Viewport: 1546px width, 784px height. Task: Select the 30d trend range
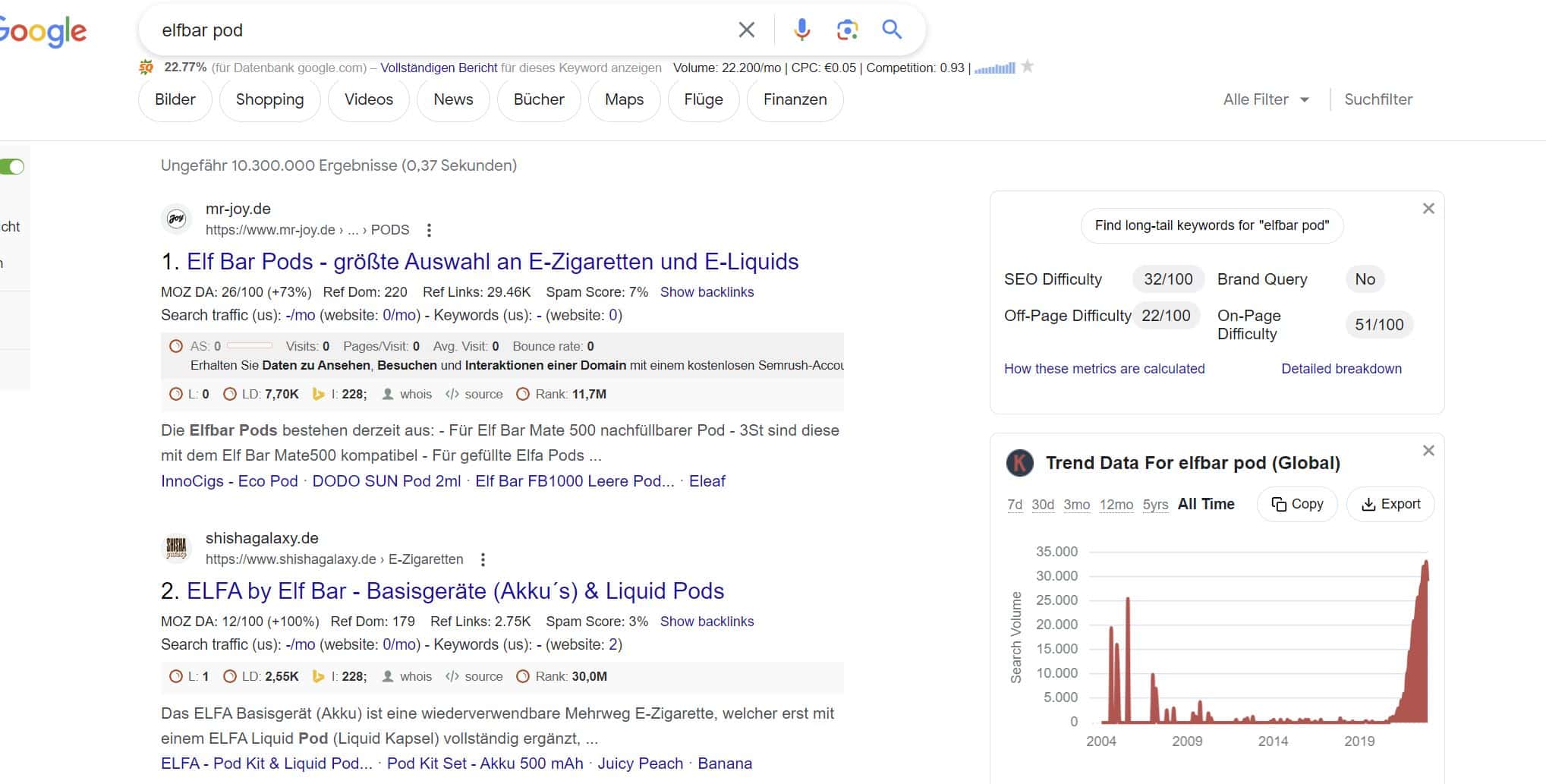1043,505
